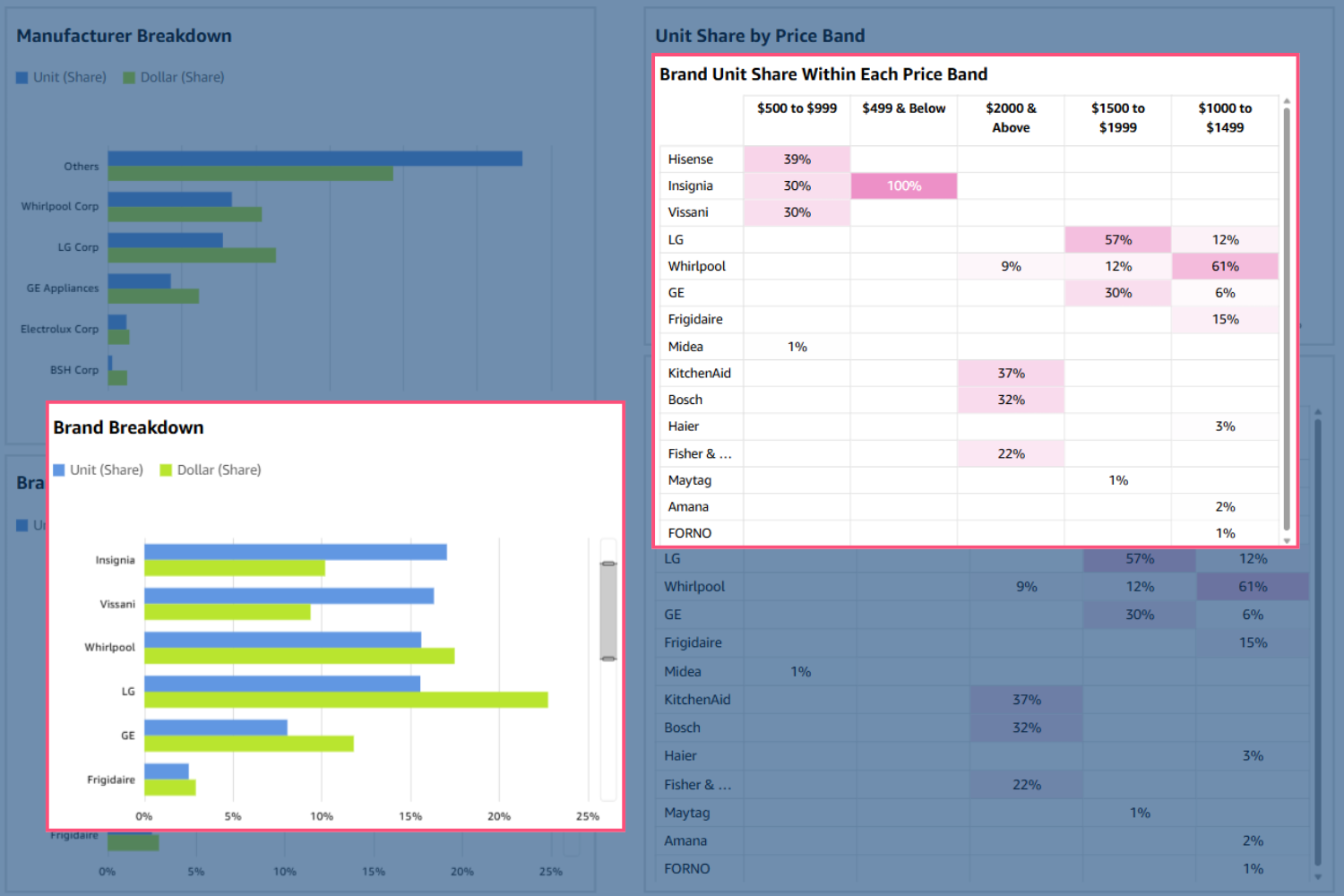The width and height of the screenshot is (1344, 896).
Task: Click the $1500 to $1999 column header
Action: click(x=1117, y=117)
